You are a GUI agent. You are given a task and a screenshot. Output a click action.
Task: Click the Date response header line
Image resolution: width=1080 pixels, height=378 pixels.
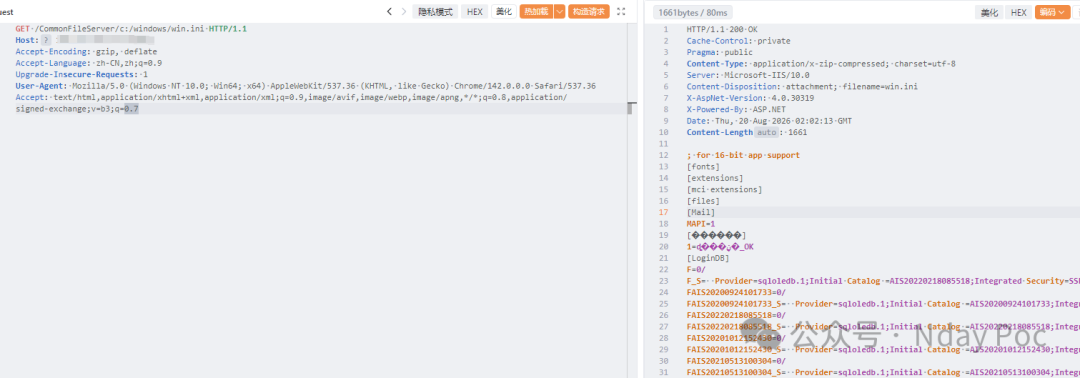tap(769, 120)
